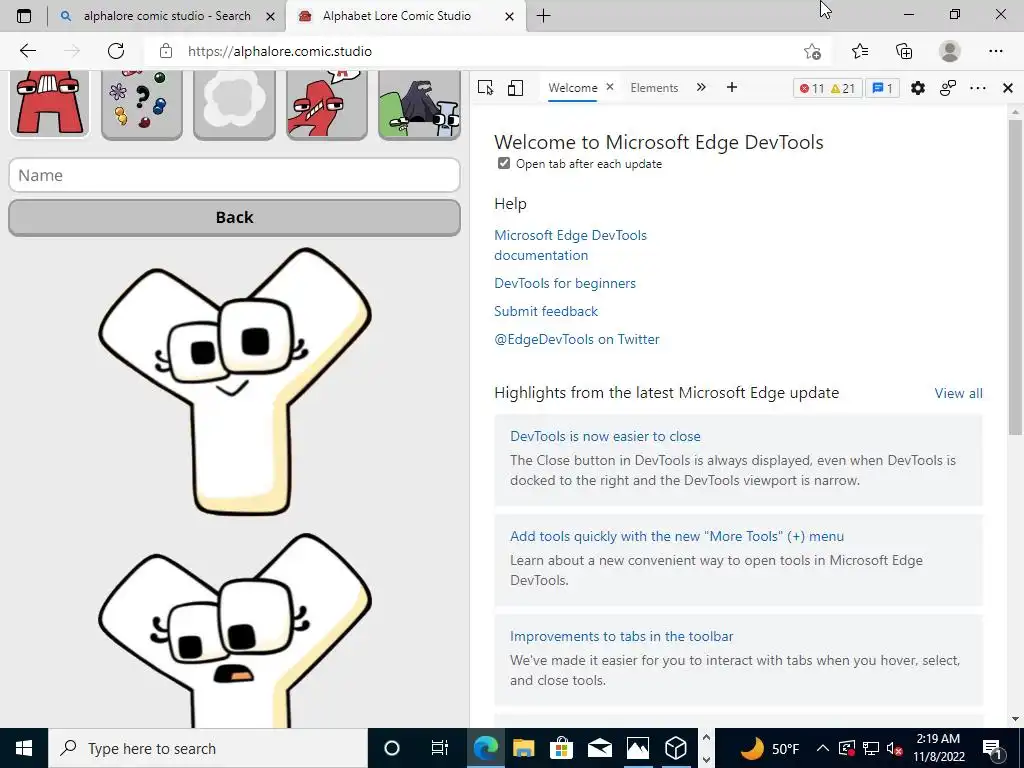Click the taskbar search box
The height and width of the screenshot is (768, 1024).
pyautogui.click(x=208, y=748)
